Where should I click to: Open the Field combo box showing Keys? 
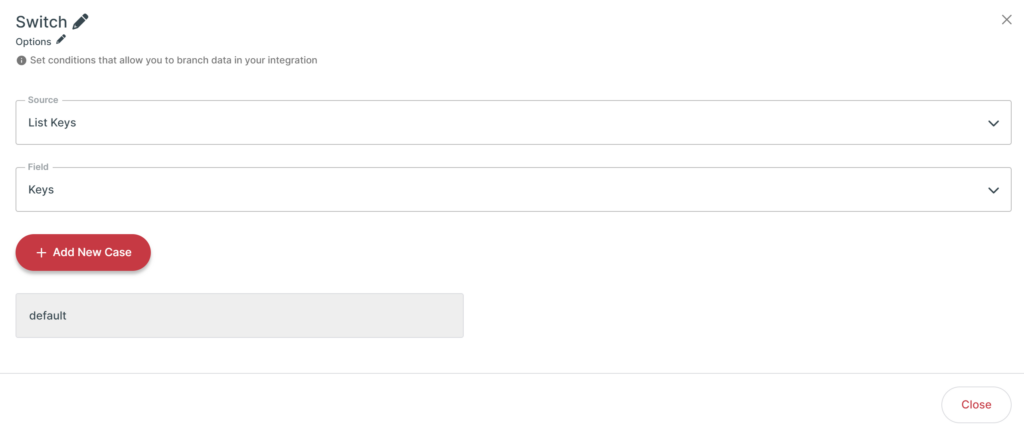[x=513, y=190]
